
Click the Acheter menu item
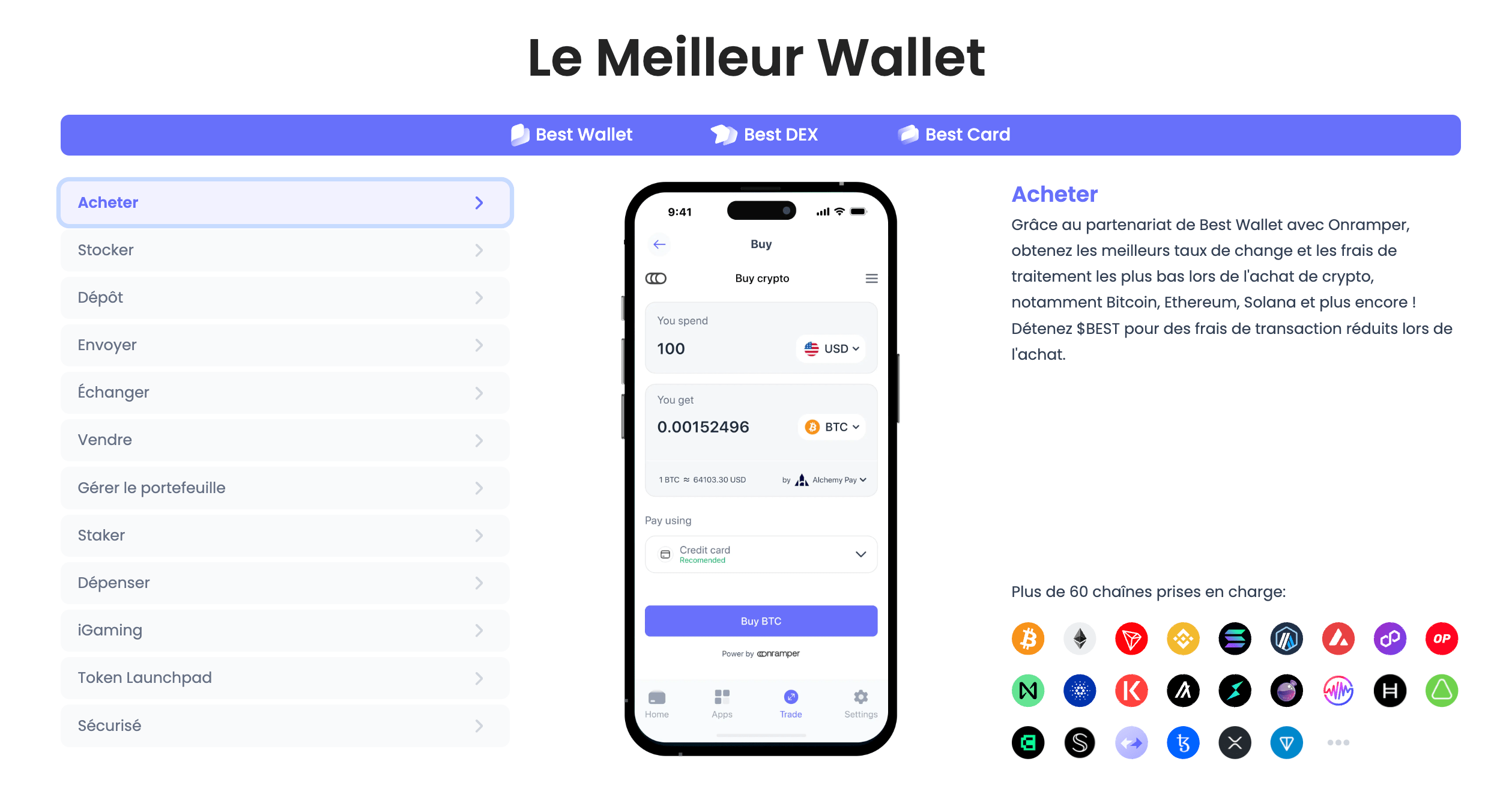pyautogui.click(x=283, y=201)
